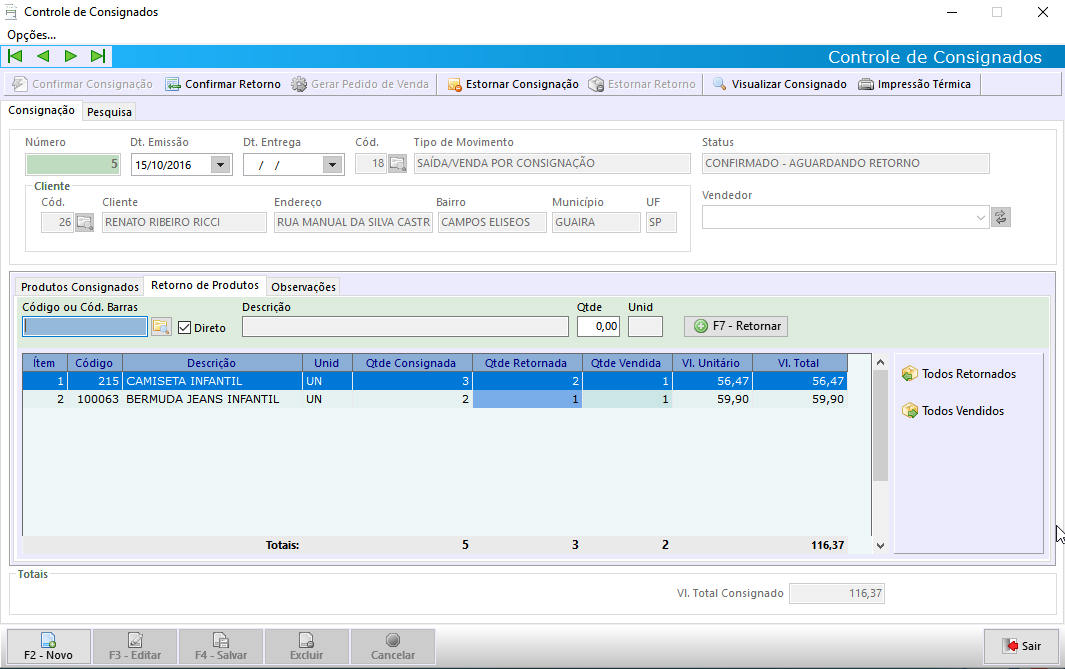
Task: Click the Código column header
Action: [x=94, y=363]
